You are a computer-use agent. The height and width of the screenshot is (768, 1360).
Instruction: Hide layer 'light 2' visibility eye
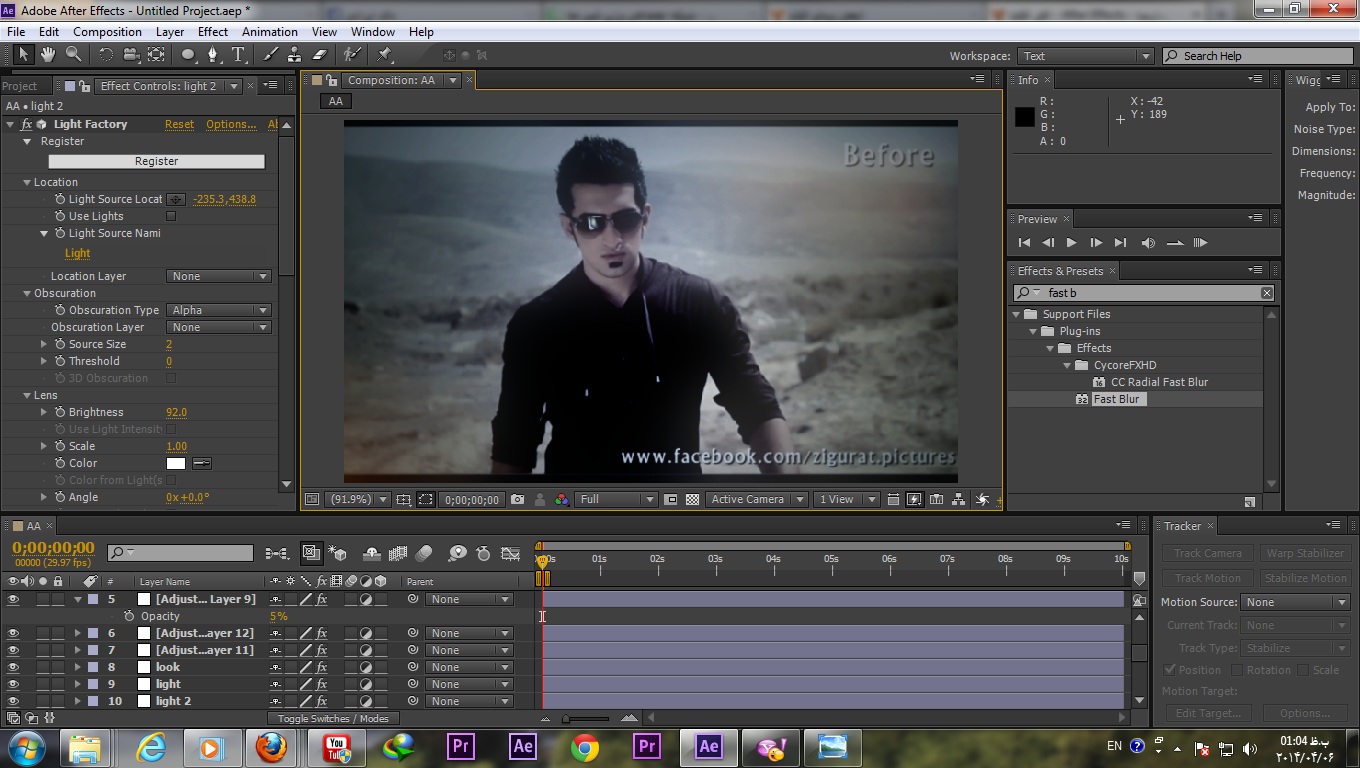click(x=13, y=701)
